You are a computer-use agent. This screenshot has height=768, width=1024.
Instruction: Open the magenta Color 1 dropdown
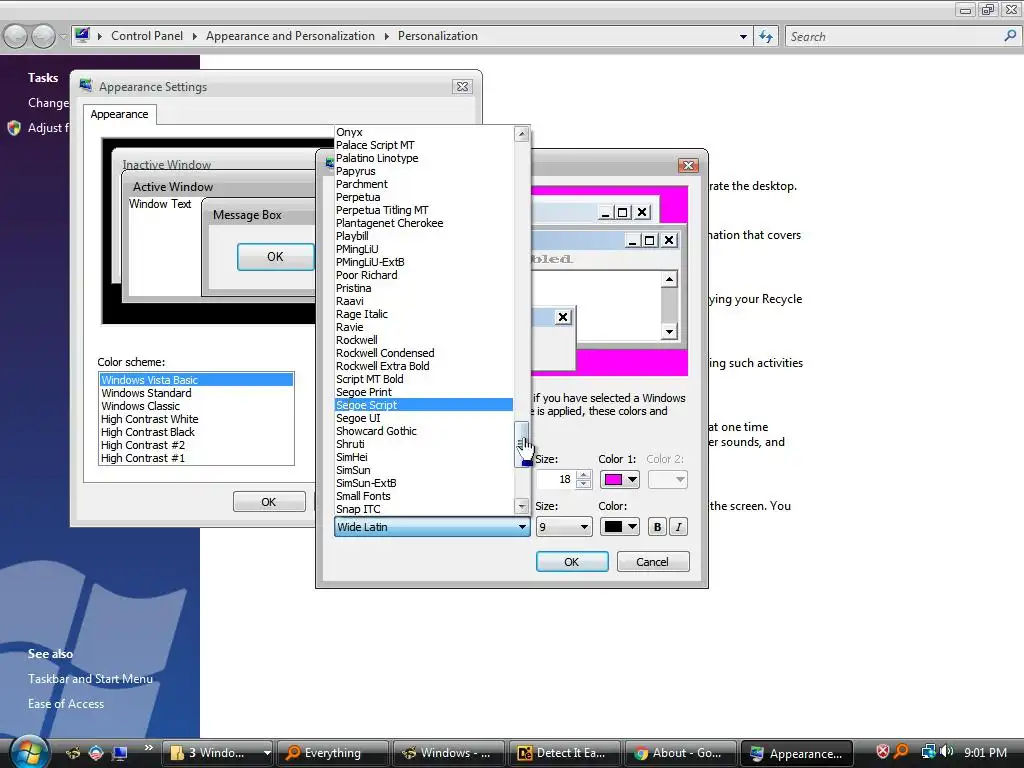[619, 479]
